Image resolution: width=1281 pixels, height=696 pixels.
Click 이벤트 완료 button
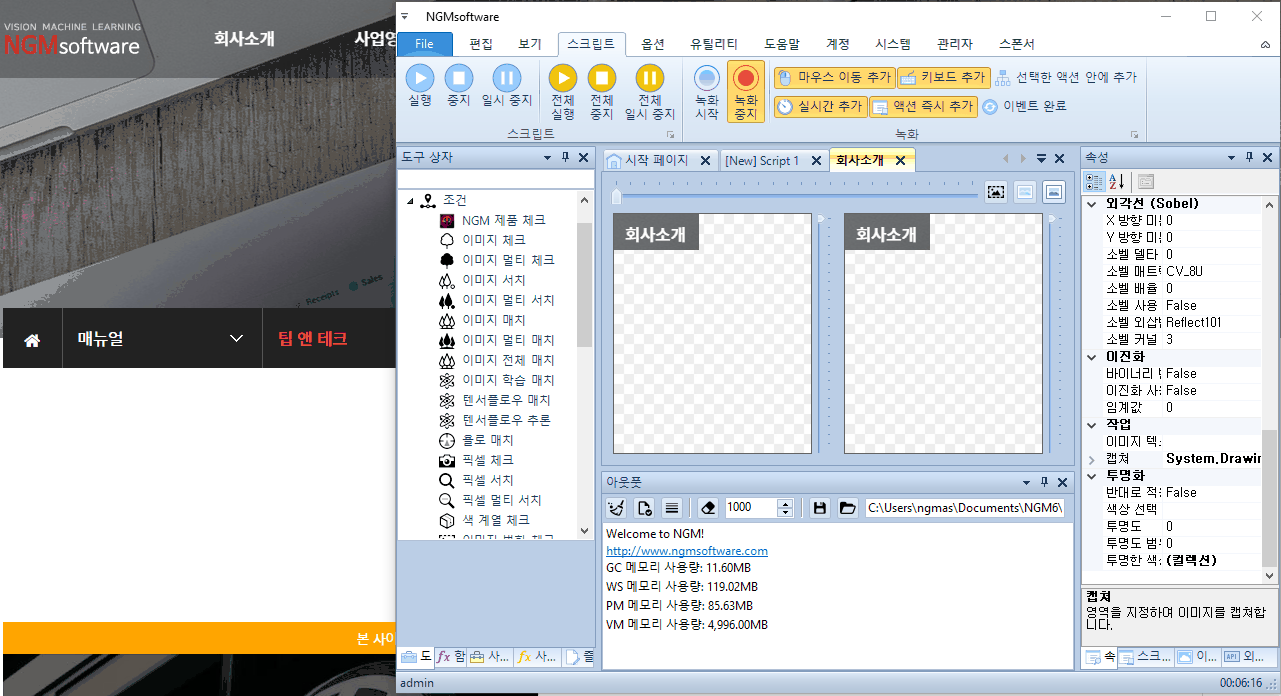point(1024,106)
